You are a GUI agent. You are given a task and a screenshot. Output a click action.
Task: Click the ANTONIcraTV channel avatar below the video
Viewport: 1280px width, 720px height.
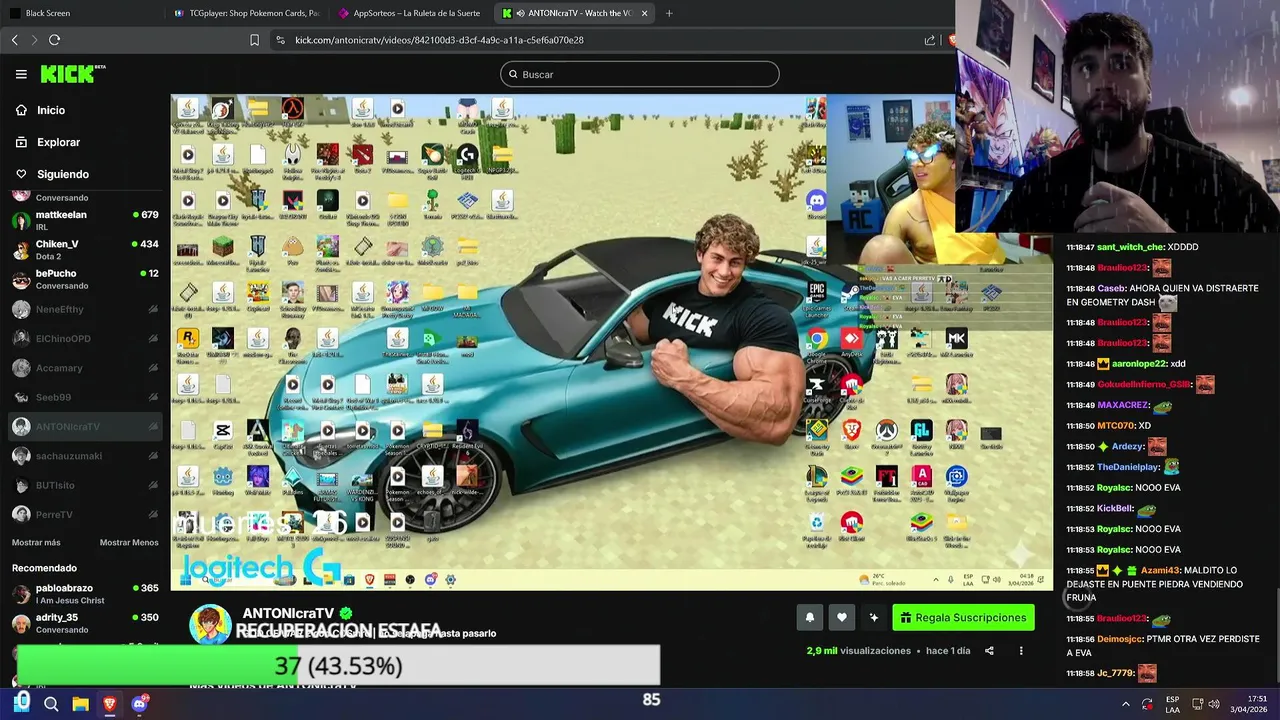click(211, 624)
